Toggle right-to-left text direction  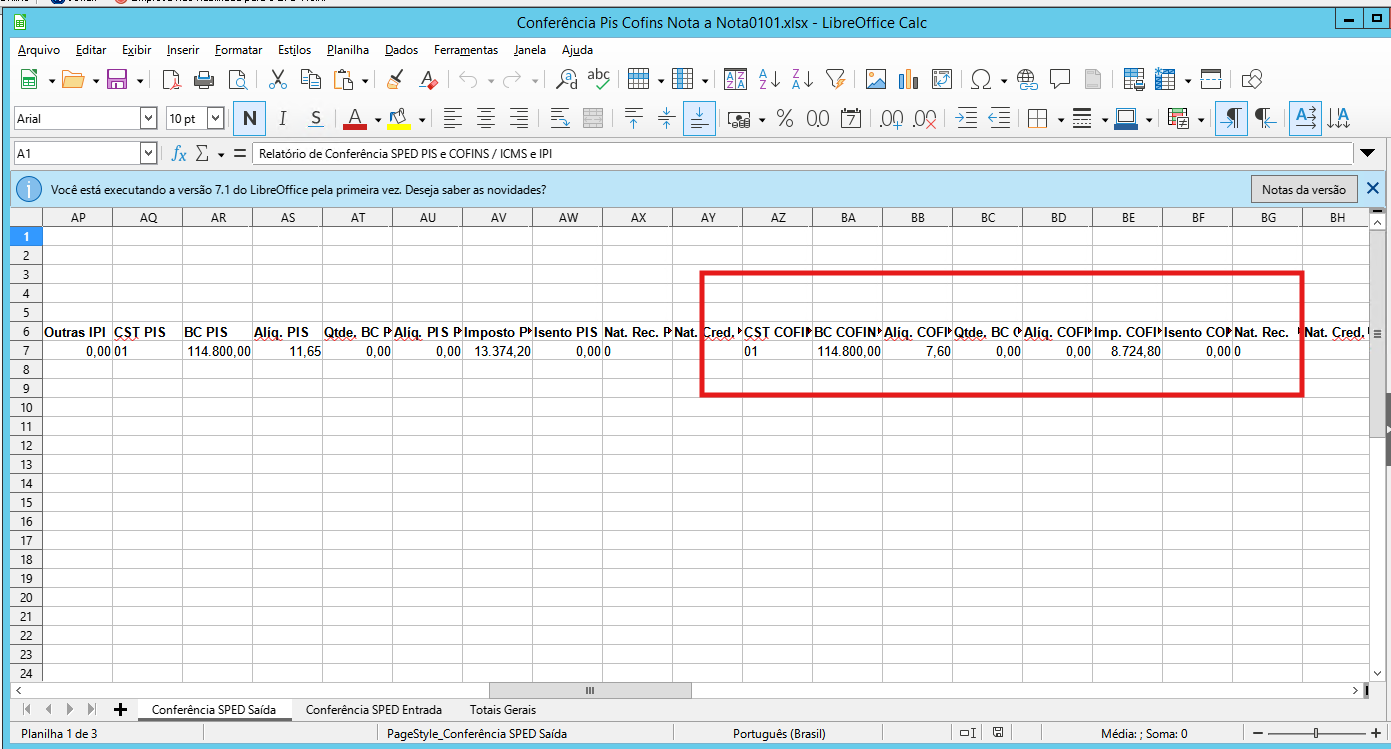click(1265, 119)
